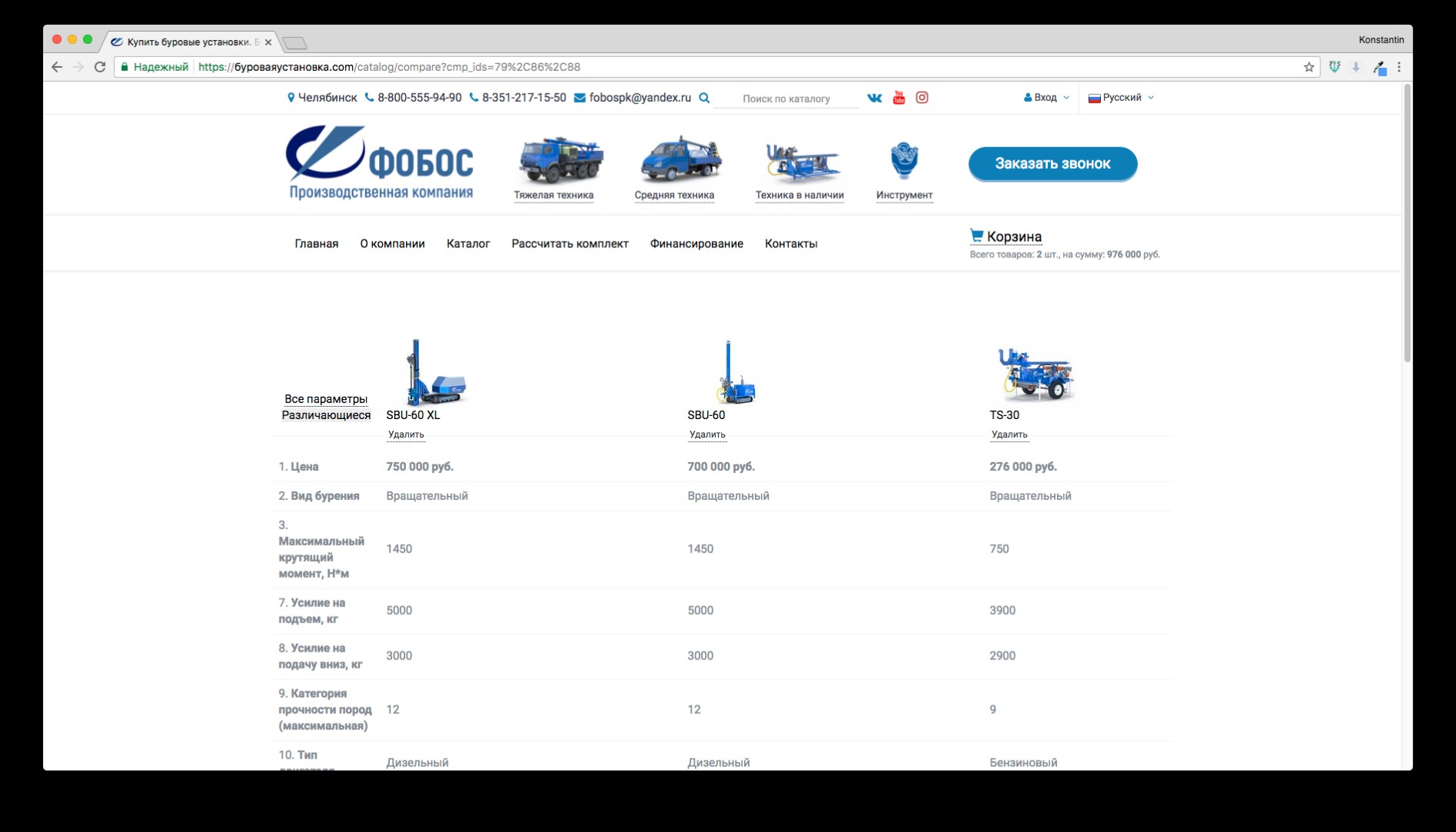Click the catalog search input field
The image size is (1456, 832).
(x=786, y=99)
